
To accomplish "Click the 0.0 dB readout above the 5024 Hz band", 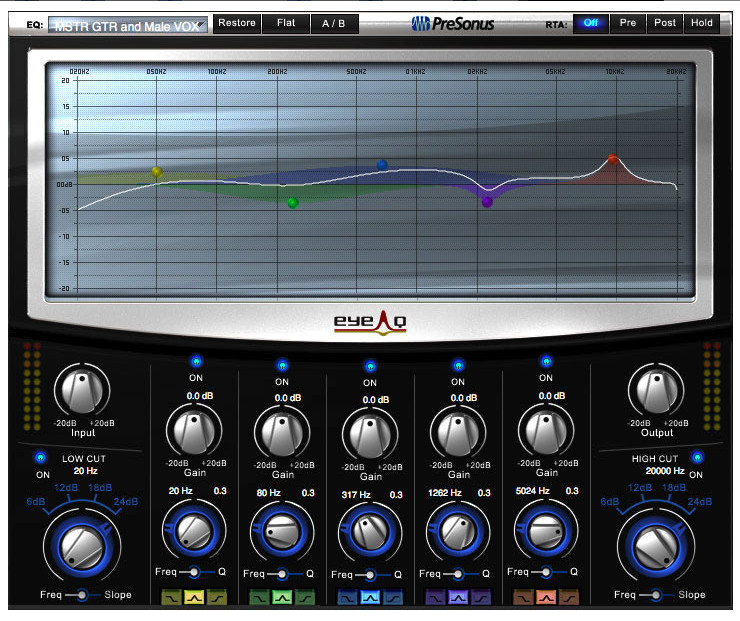I will click(552, 396).
